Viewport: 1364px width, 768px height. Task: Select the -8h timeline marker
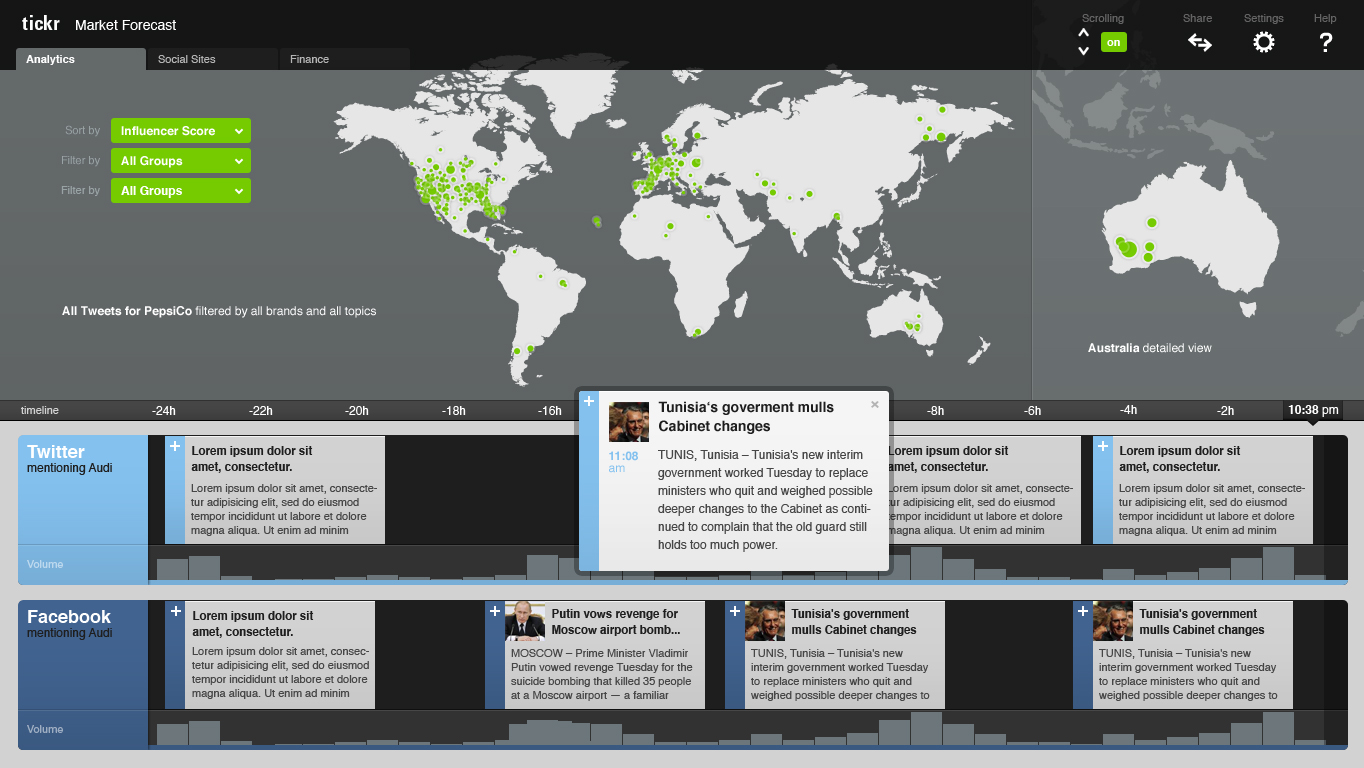(x=936, y=411)
